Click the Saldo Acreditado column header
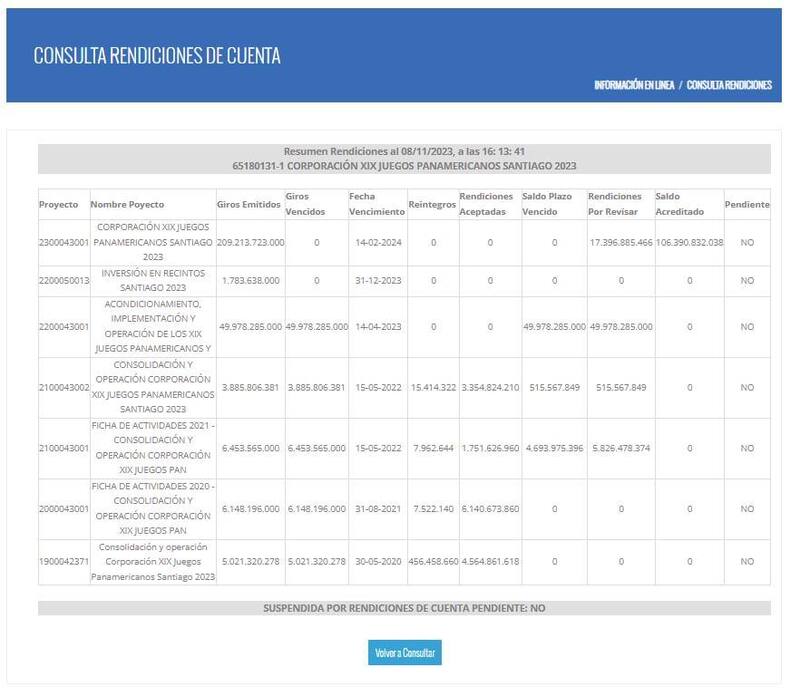The width and height of the screenshot is (800, 696). click(x=681, y=204)
